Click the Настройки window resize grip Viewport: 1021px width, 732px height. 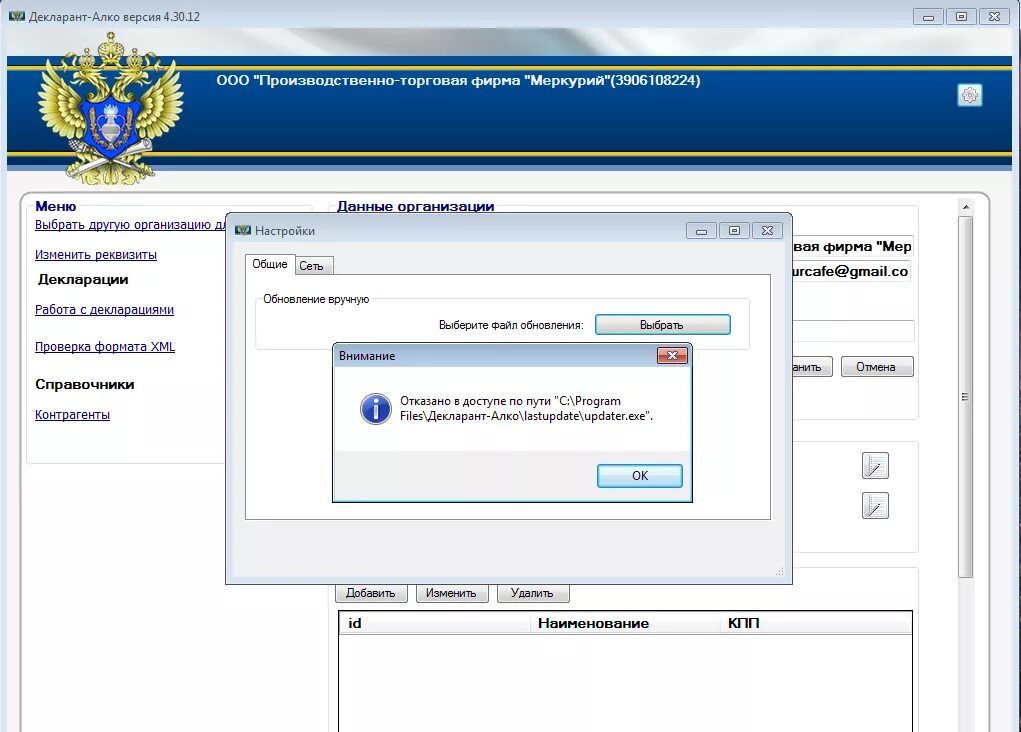[779, 571]
